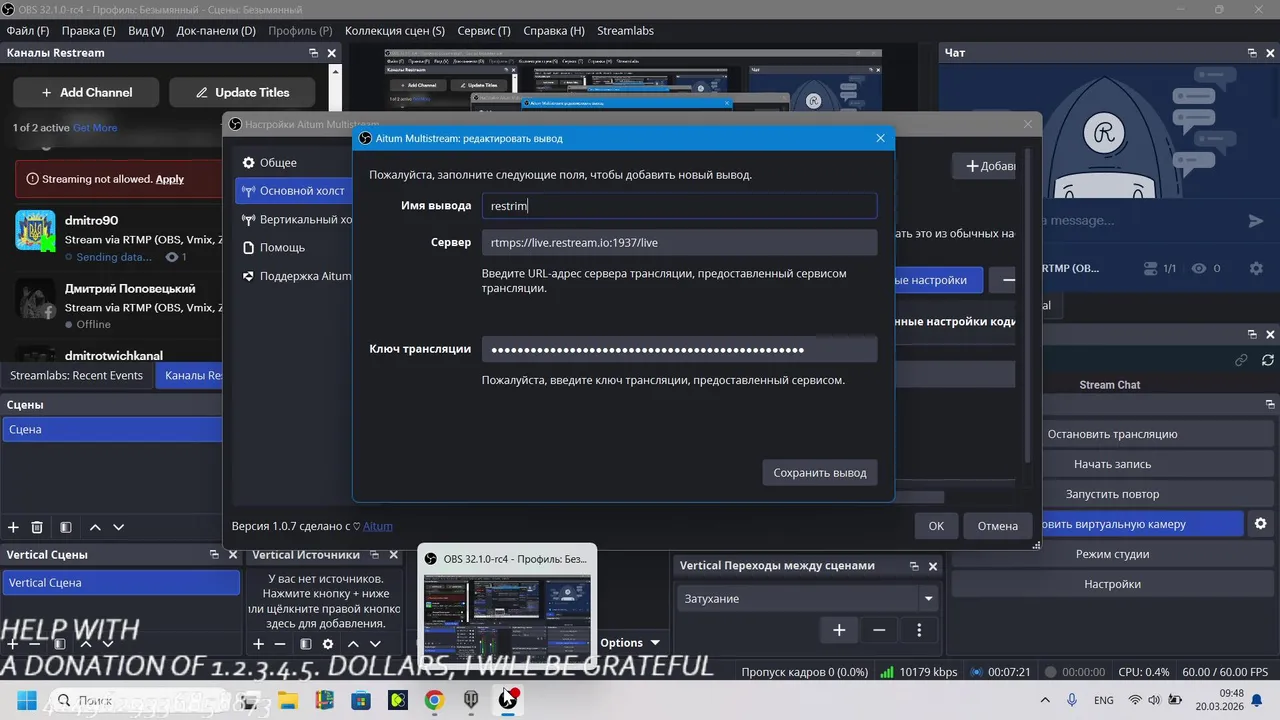Add a source in Vertical Источники
Screen dimensions: 1280x720
pos(258,644)
